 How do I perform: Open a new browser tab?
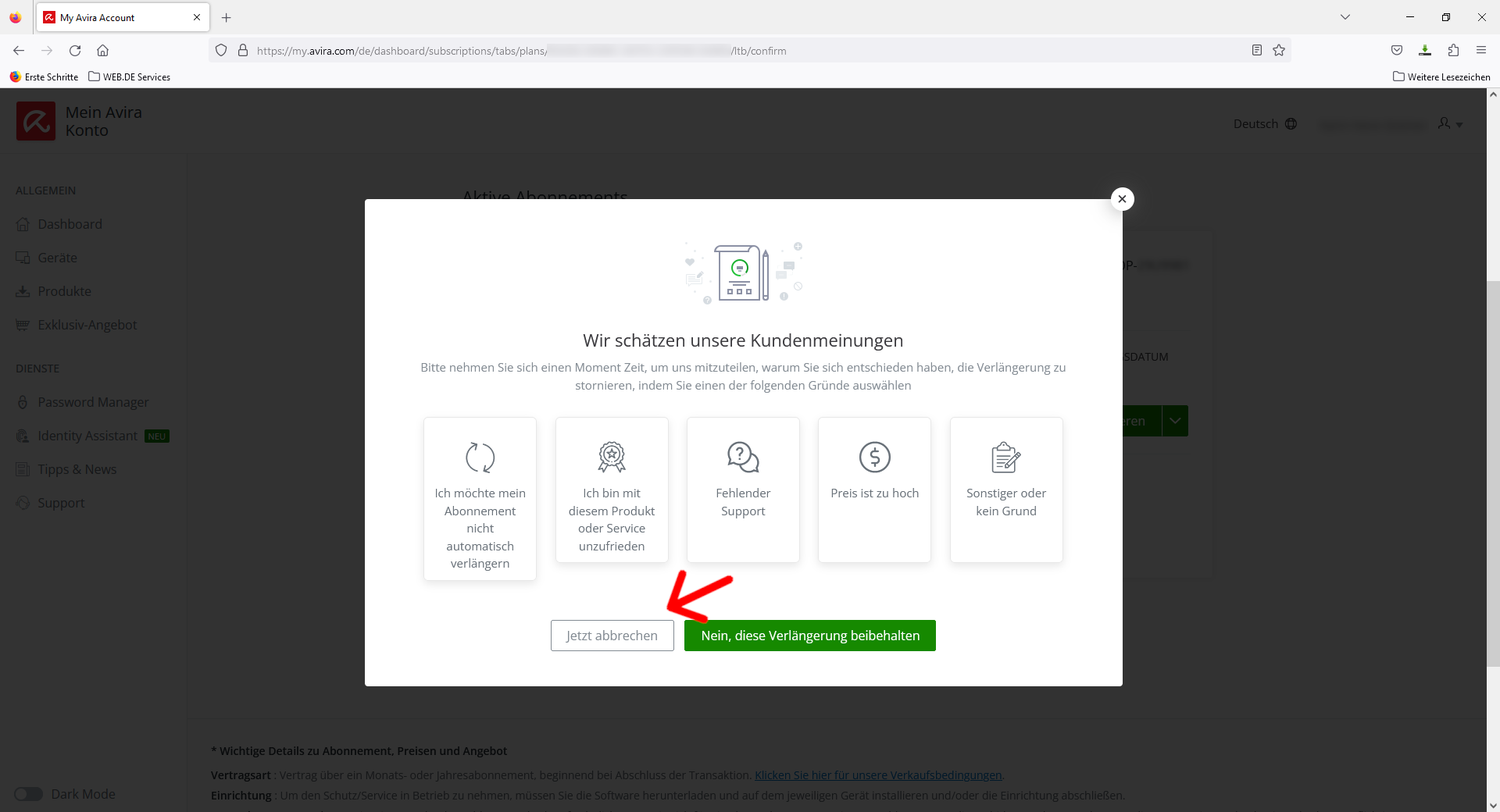coord(227,17)
